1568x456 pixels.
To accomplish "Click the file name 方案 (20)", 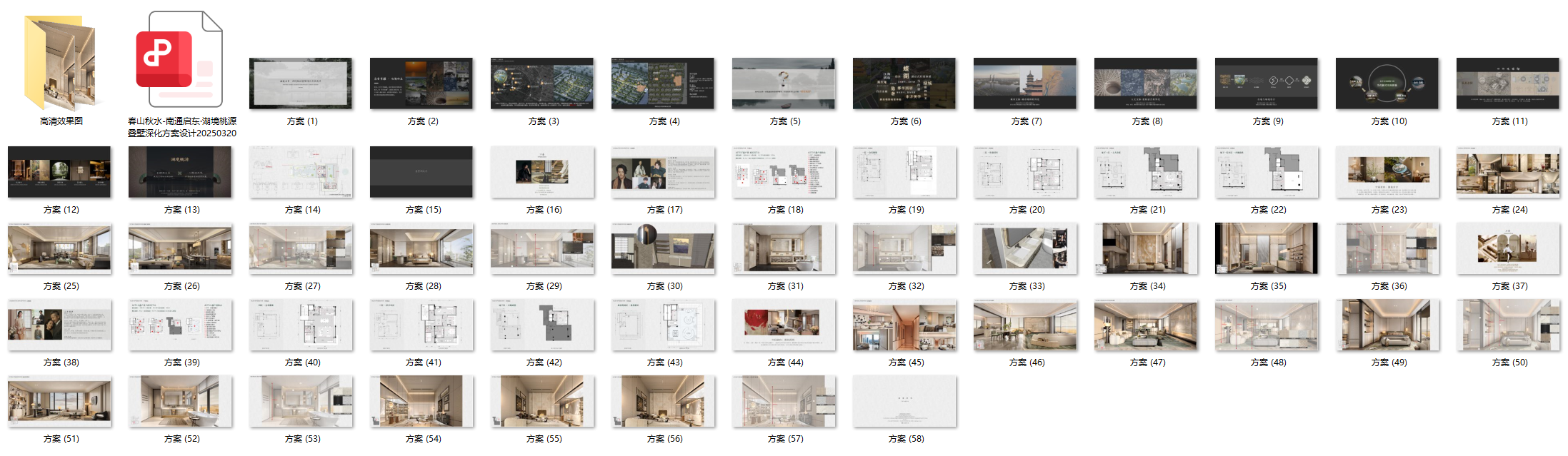I will (1027, 210).
